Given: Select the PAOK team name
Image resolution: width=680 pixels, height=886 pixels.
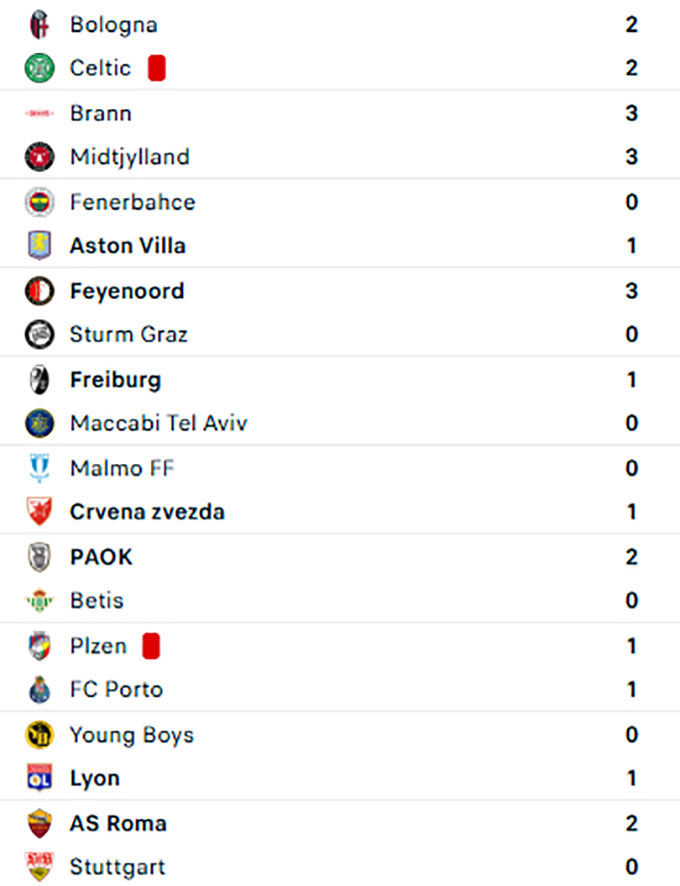Looking at the screenshot, I should tap(101, 557).
